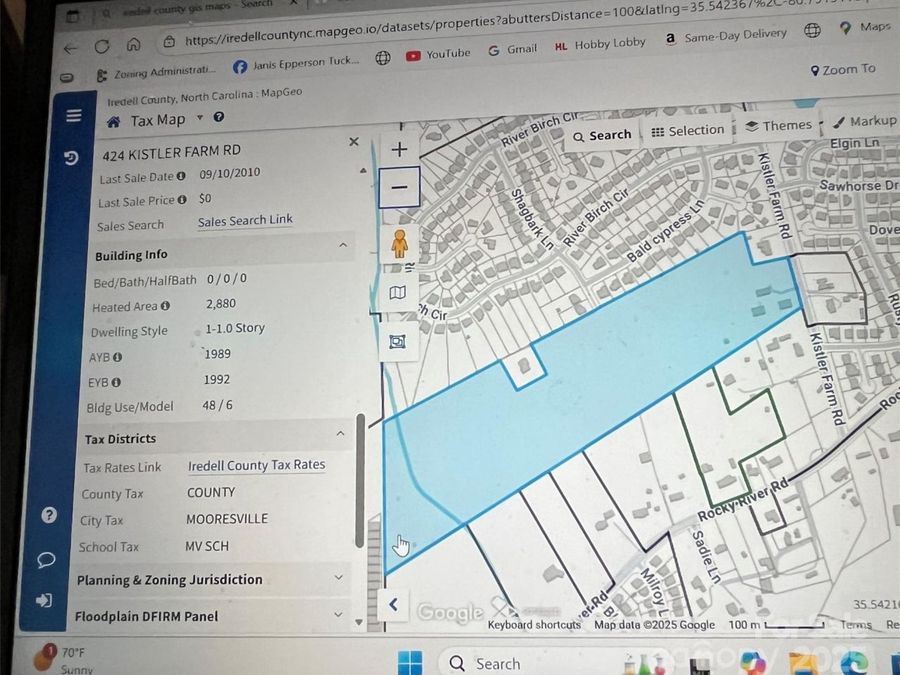The height and width of the screenshot is (675, 900).
Task: Click the panel scroll-up arrow
Action: [x=363, y=170]
